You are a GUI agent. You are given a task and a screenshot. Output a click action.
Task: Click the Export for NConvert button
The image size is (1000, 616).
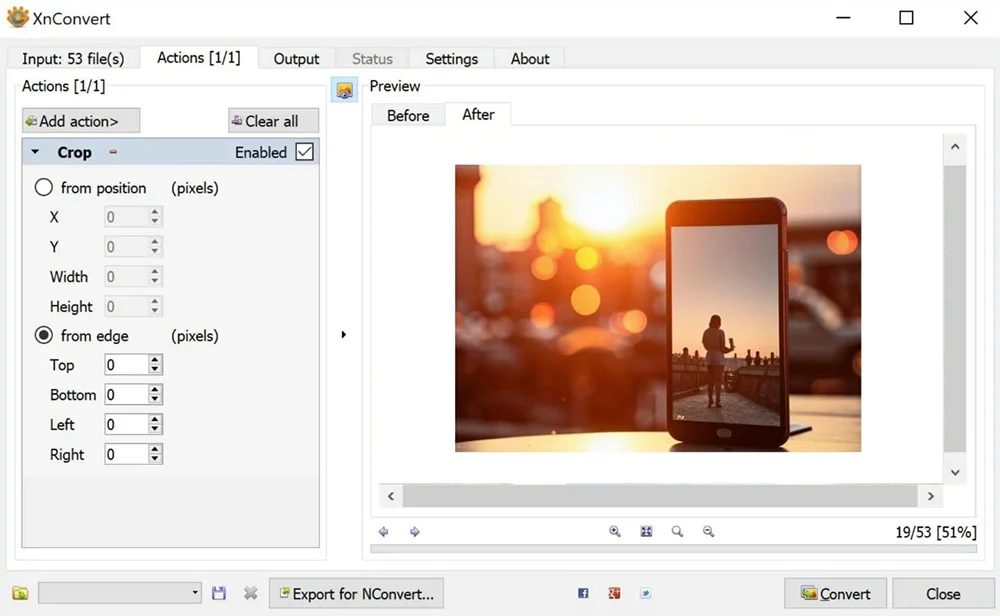coord(356,593)
